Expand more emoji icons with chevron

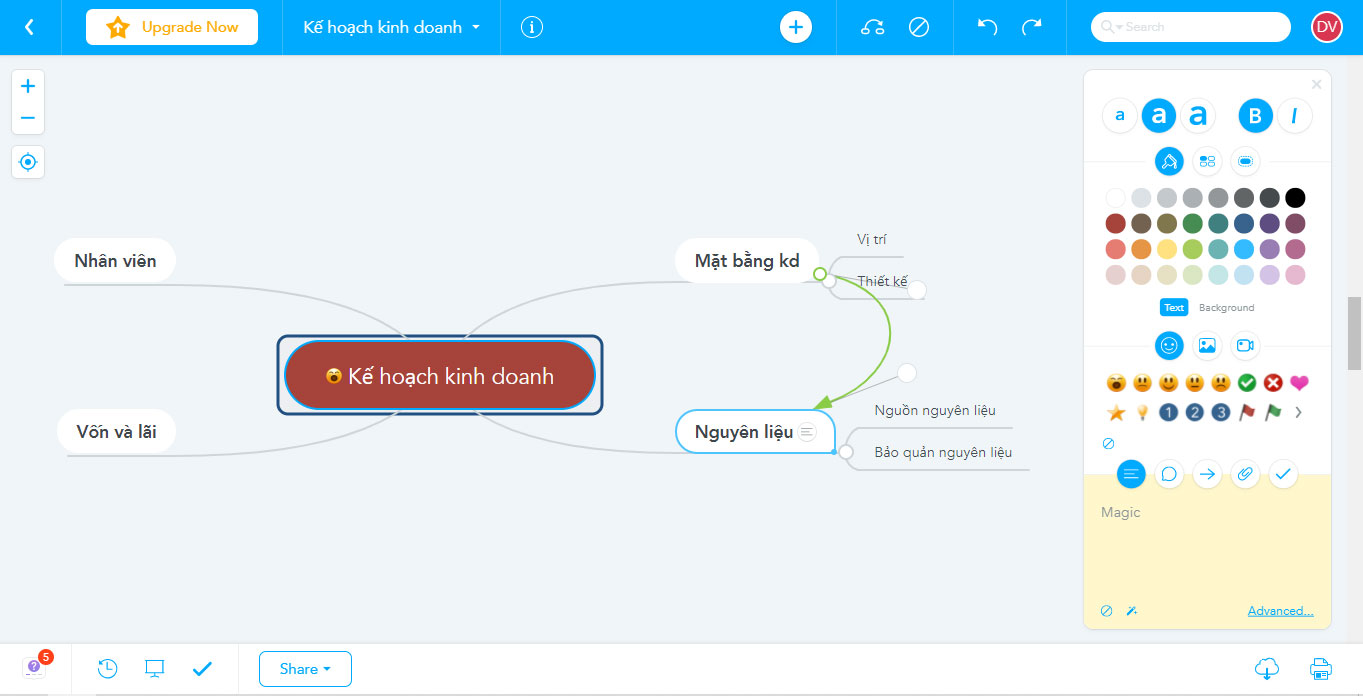point(1298,412)
